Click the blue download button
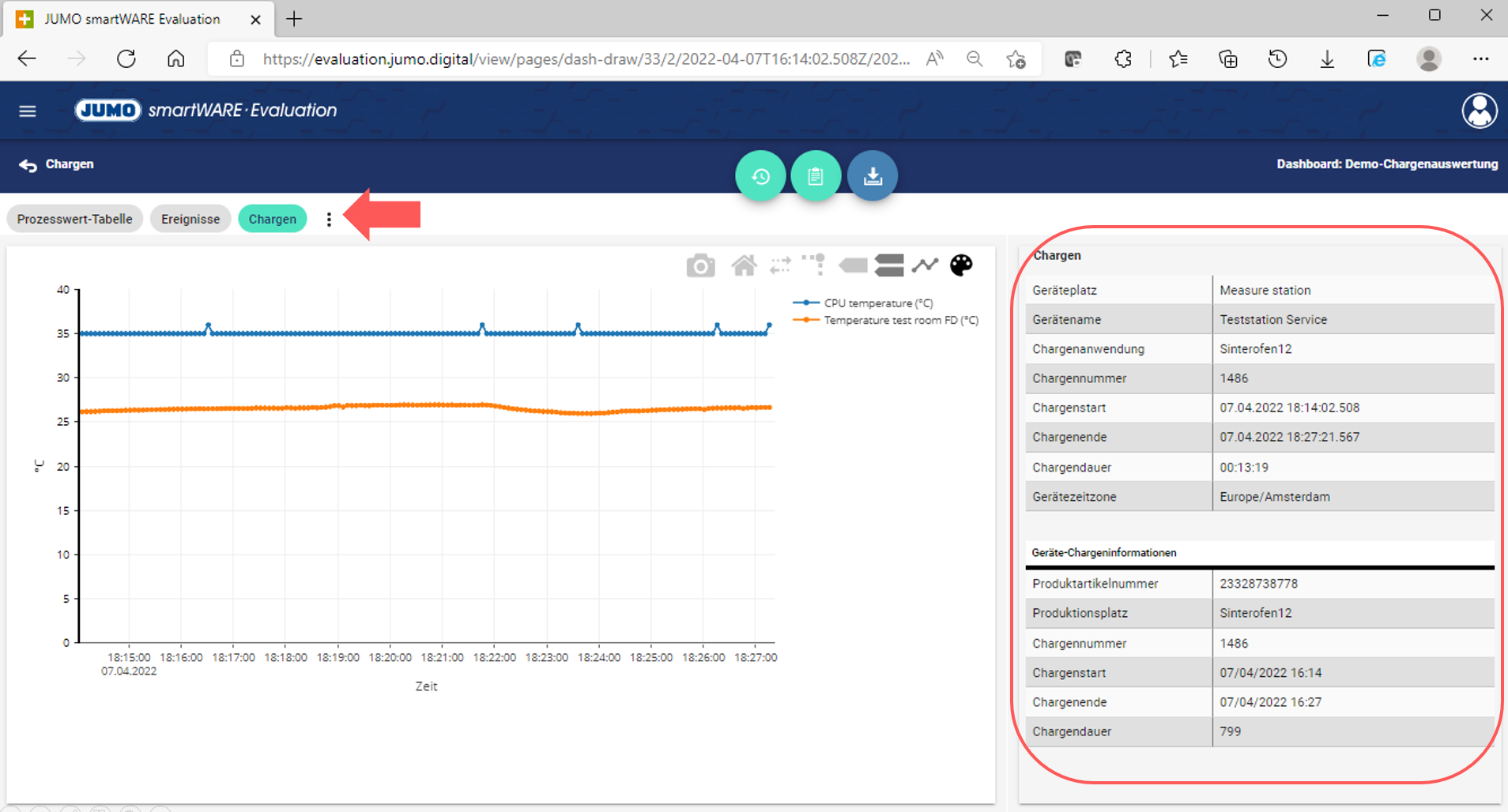This screenshot has height=812, width=1508. click(873, 176)
